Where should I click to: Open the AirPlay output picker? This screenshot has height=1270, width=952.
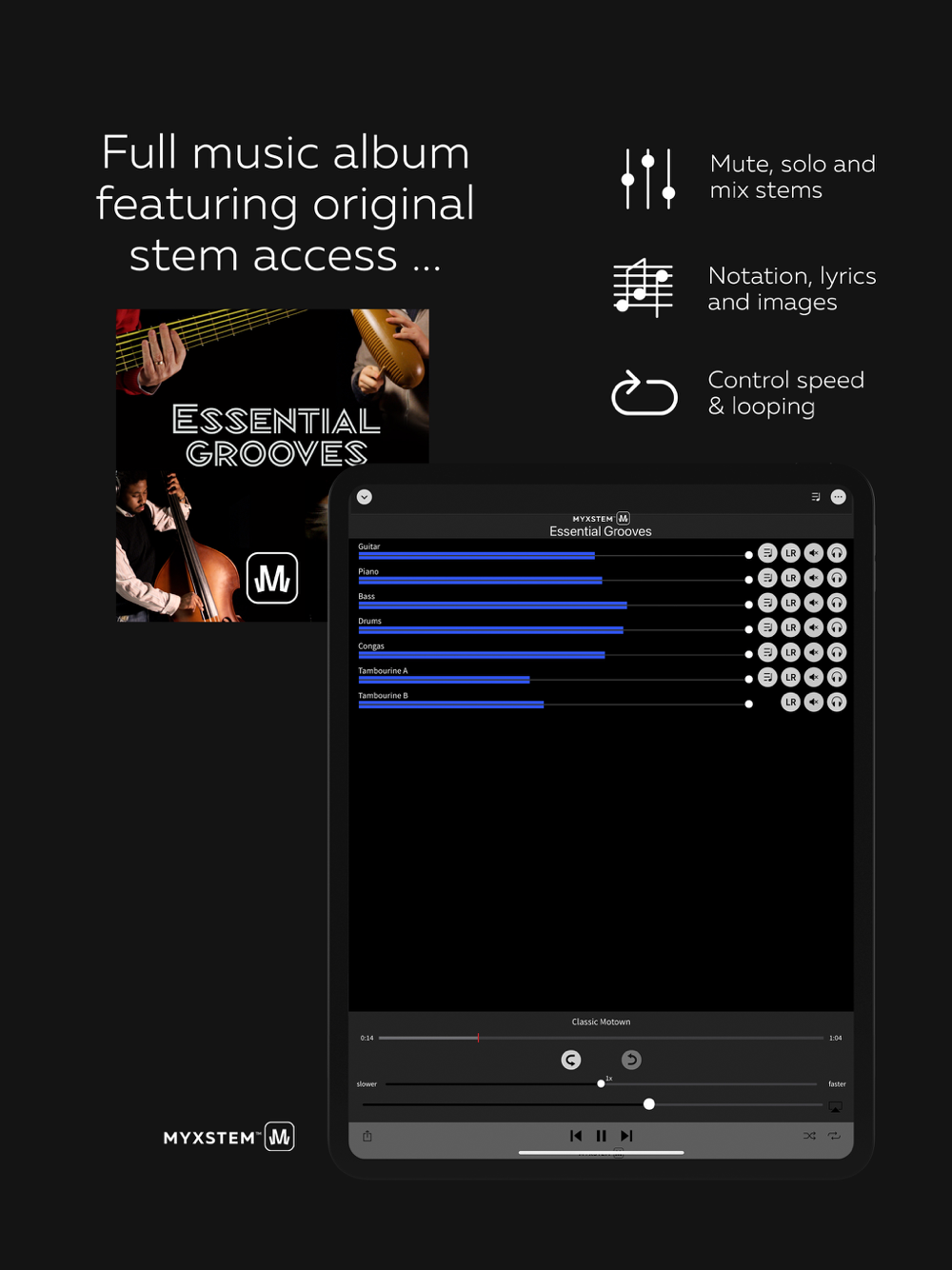pyautogui.click(x=835, y=1107)
